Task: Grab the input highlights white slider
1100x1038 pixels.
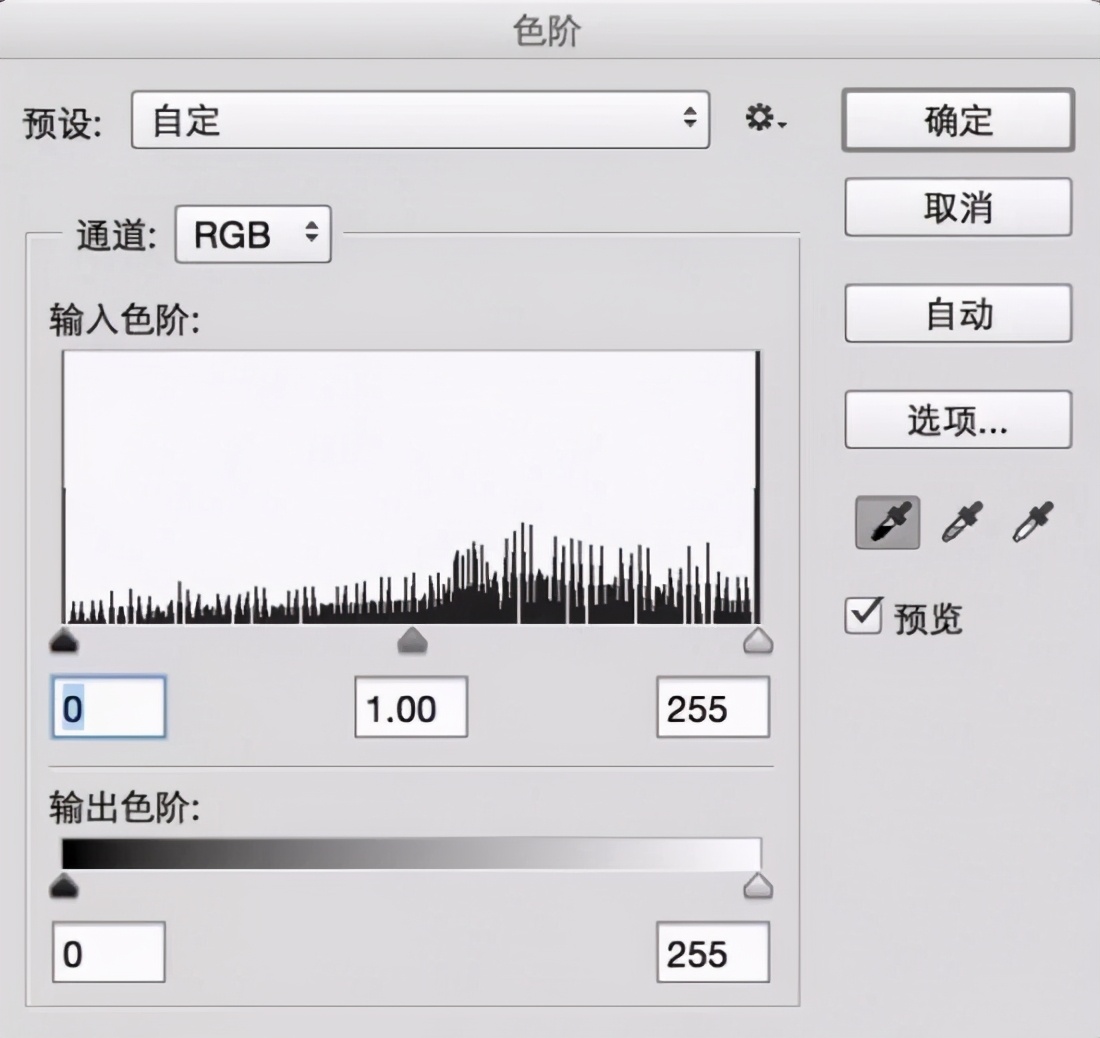Action: 758,641
